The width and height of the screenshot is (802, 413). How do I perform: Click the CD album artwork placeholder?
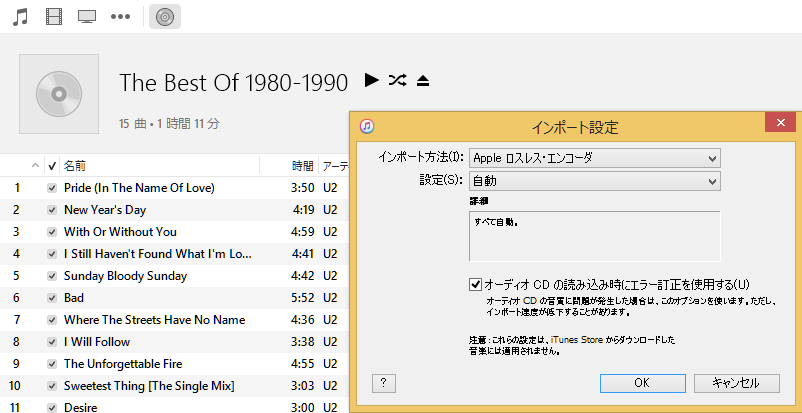click(59, 94)
